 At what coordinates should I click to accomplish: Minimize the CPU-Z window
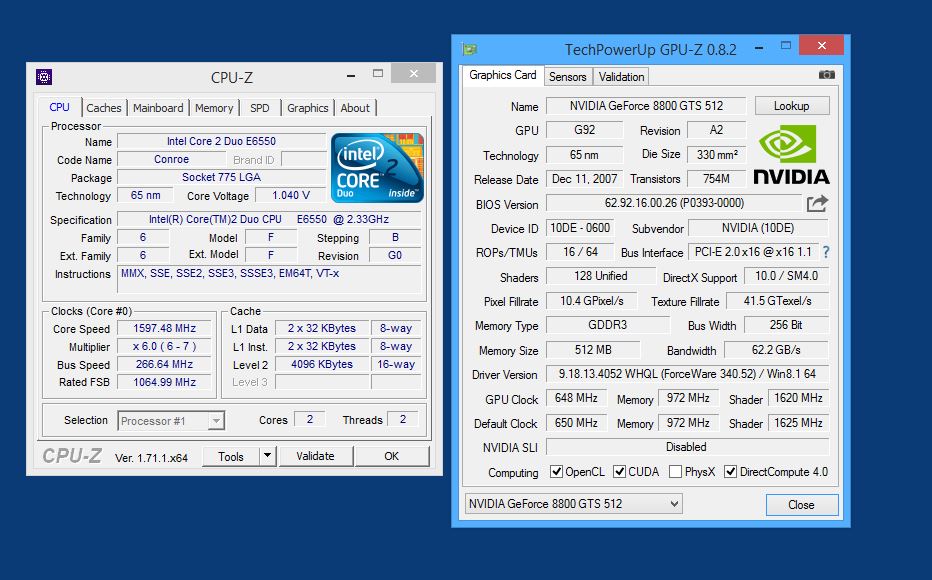tap(350, 76)
